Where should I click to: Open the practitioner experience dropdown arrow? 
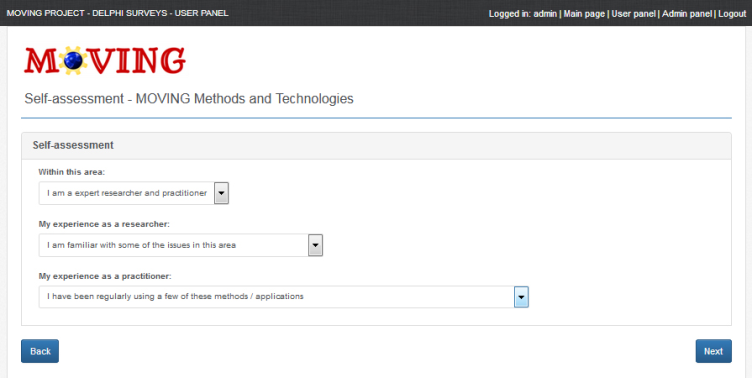[521, 297]
